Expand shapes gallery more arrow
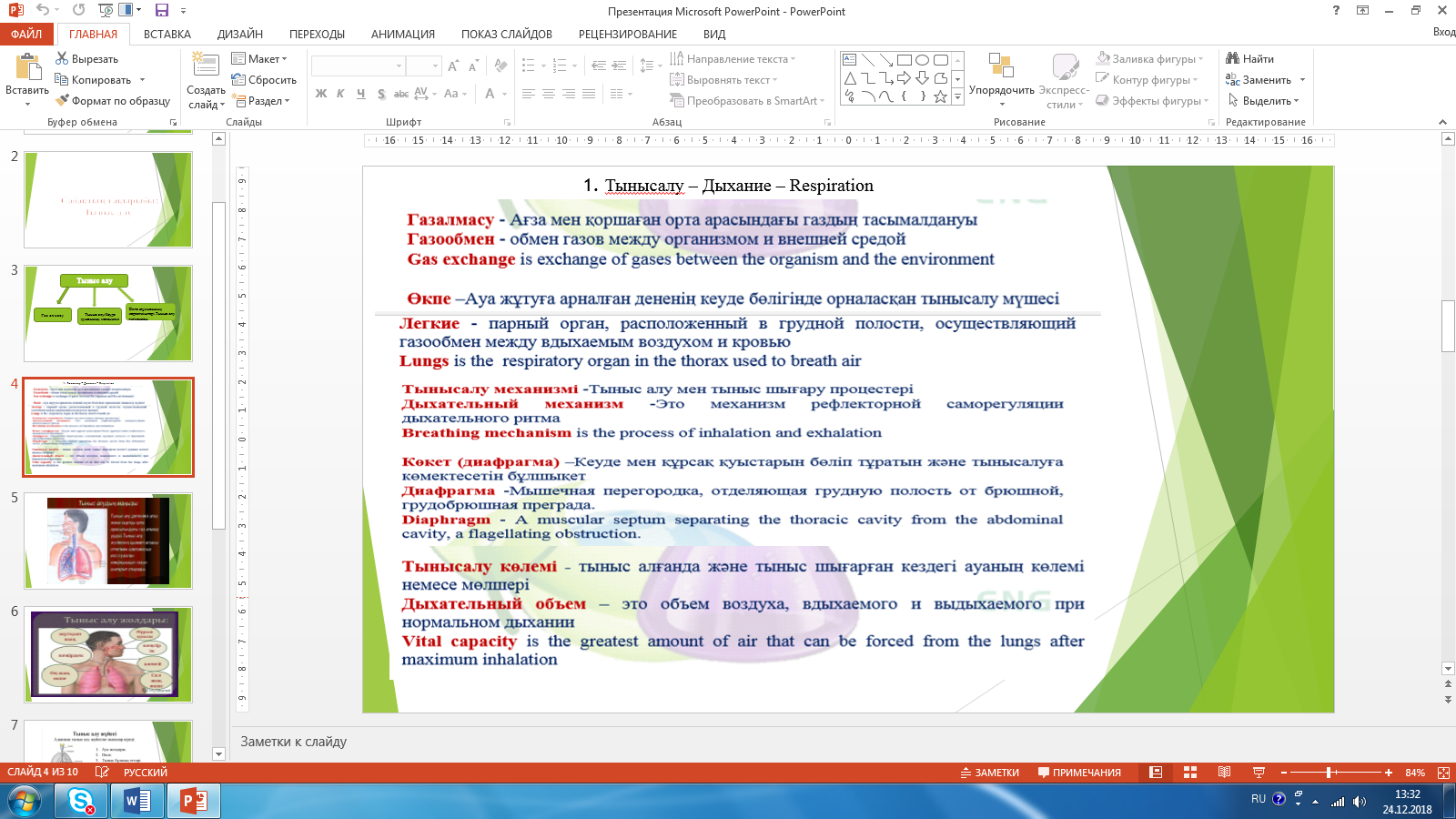The width and height of the screenshot is (1456, 819). [x=957, y=97]
